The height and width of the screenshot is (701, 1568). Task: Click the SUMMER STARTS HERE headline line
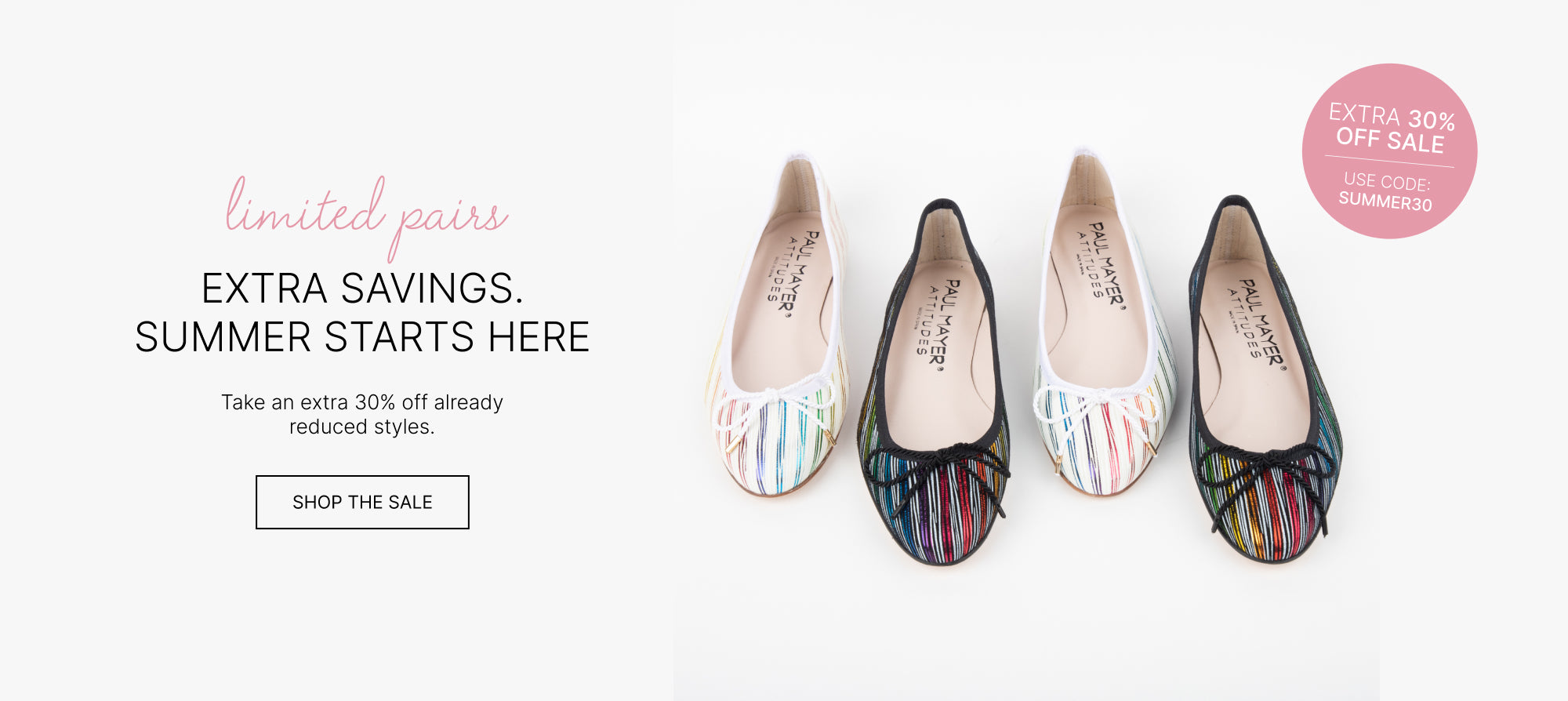pos(362,337)
